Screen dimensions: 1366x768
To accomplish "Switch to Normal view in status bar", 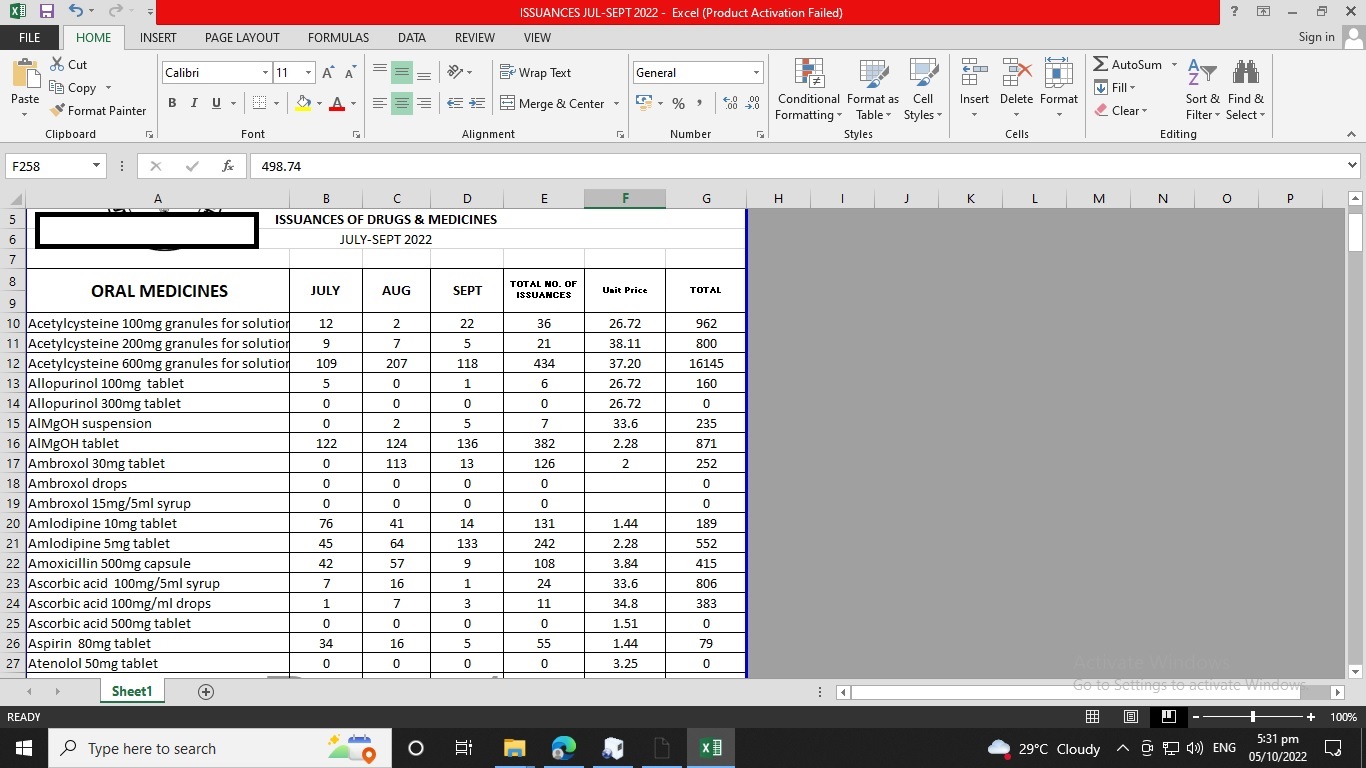I will [x=1093, y=717].
